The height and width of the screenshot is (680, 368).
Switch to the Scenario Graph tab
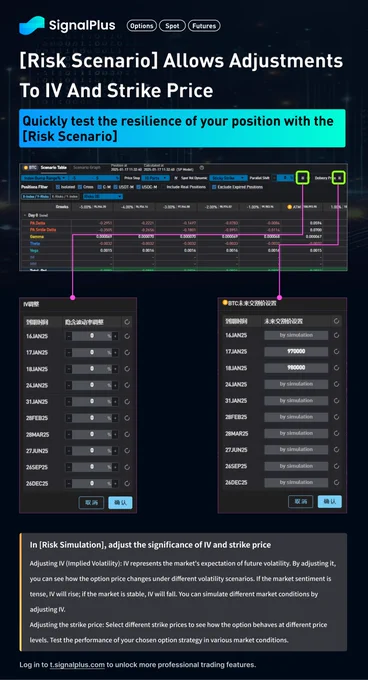pyautogui.click(x=86, y=167)
